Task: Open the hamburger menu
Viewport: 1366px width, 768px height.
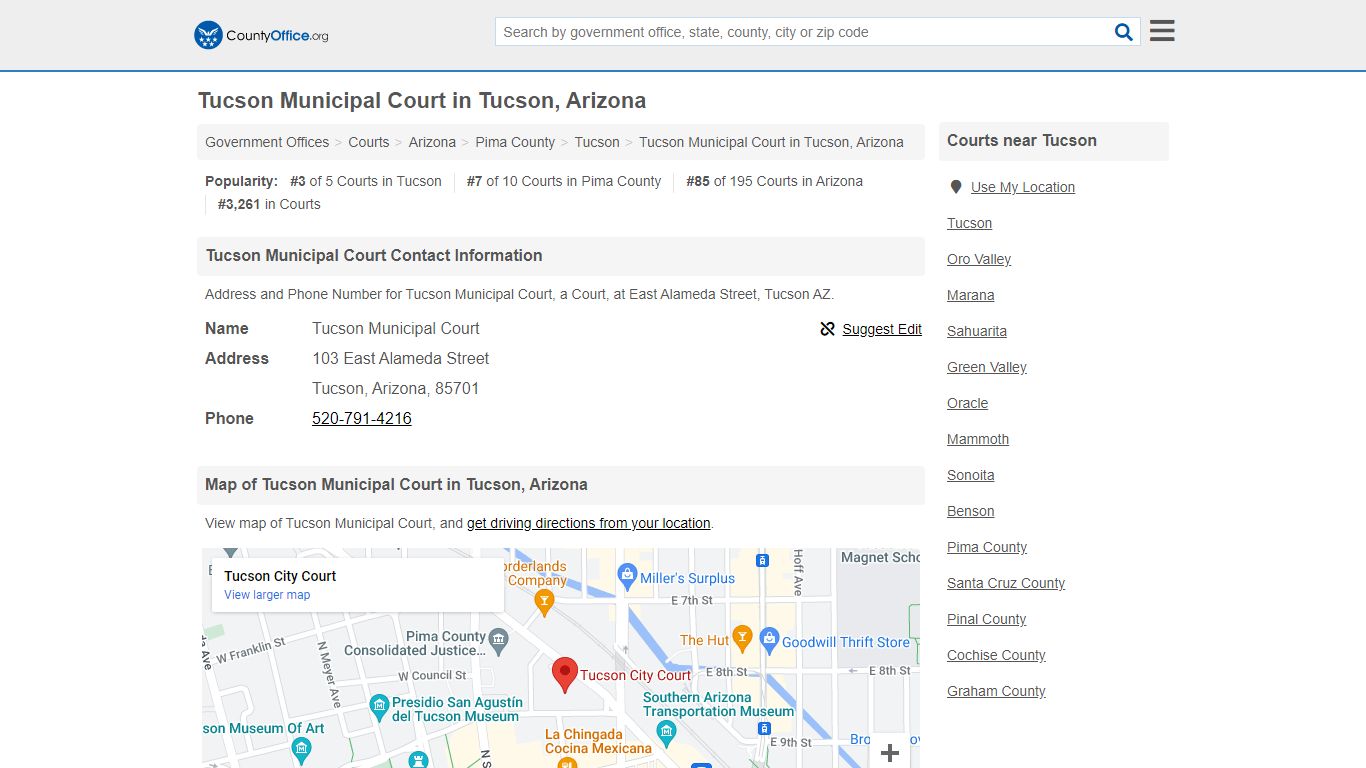Action: coord(1162,31)
